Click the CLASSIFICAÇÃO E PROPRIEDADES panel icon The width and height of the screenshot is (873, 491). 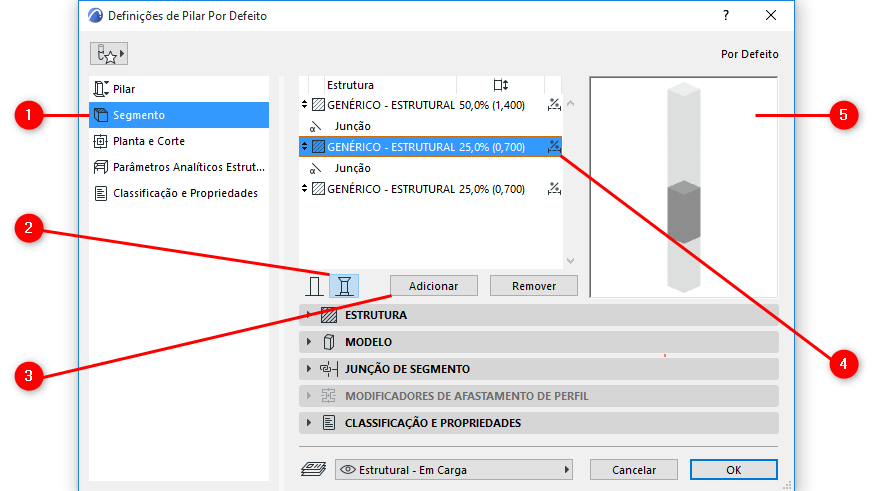(329, 423)
